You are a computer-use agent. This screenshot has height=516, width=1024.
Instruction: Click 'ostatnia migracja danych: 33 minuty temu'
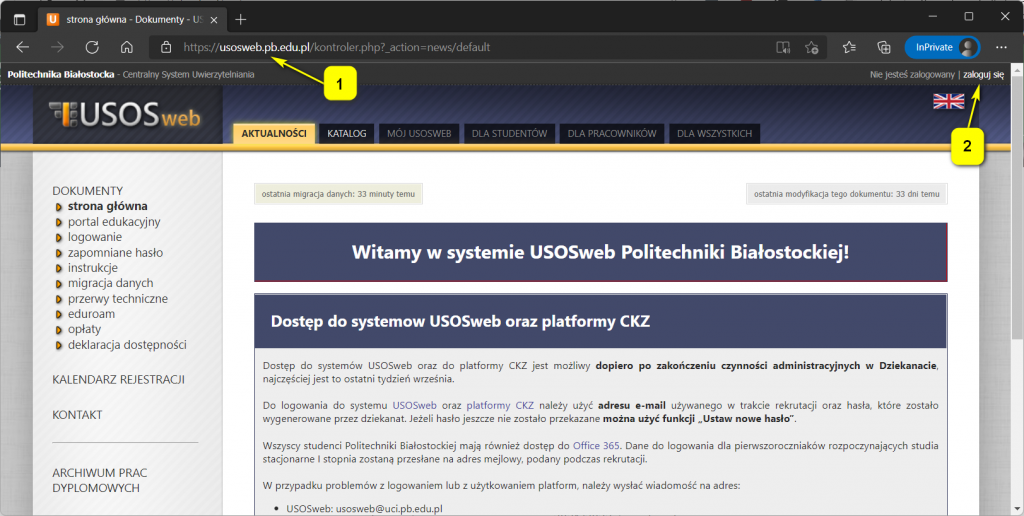[x=338, y=194]
